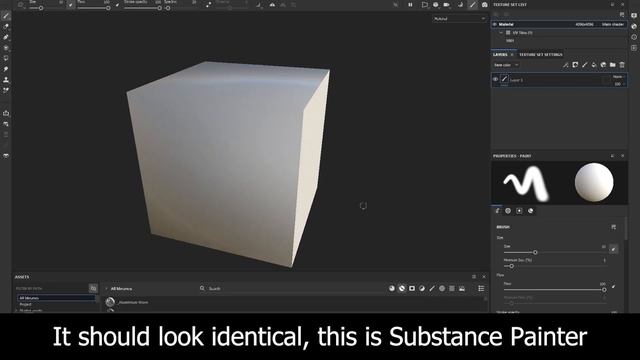Open material settings icon in Properties panel
640x360 pixels.
click(531, 211)
